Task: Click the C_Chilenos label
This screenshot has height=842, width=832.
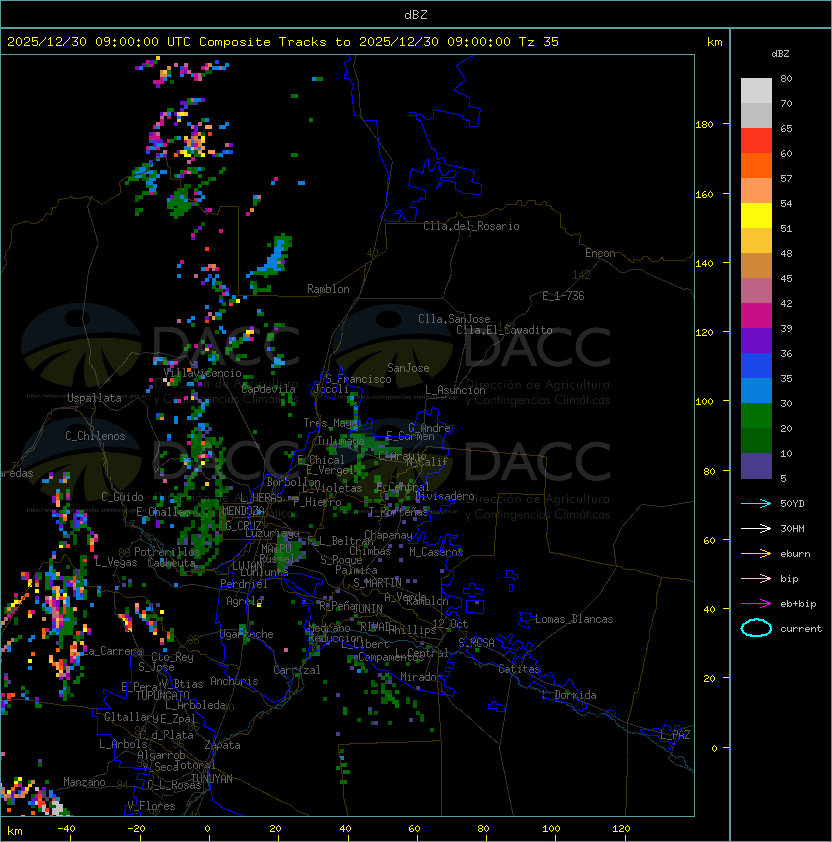Action: 95,436
